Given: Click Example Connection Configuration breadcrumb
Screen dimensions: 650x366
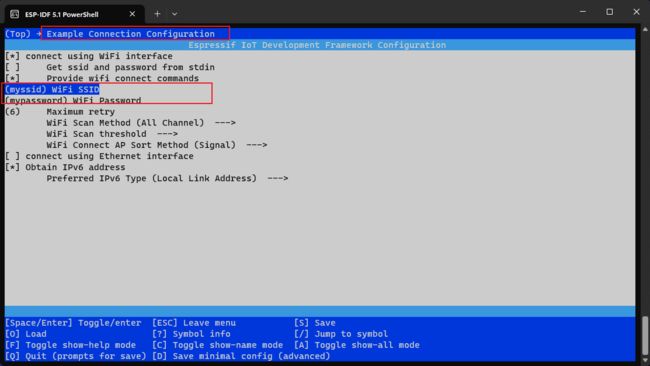Looking at the screenshot, I should coord(131,34).
